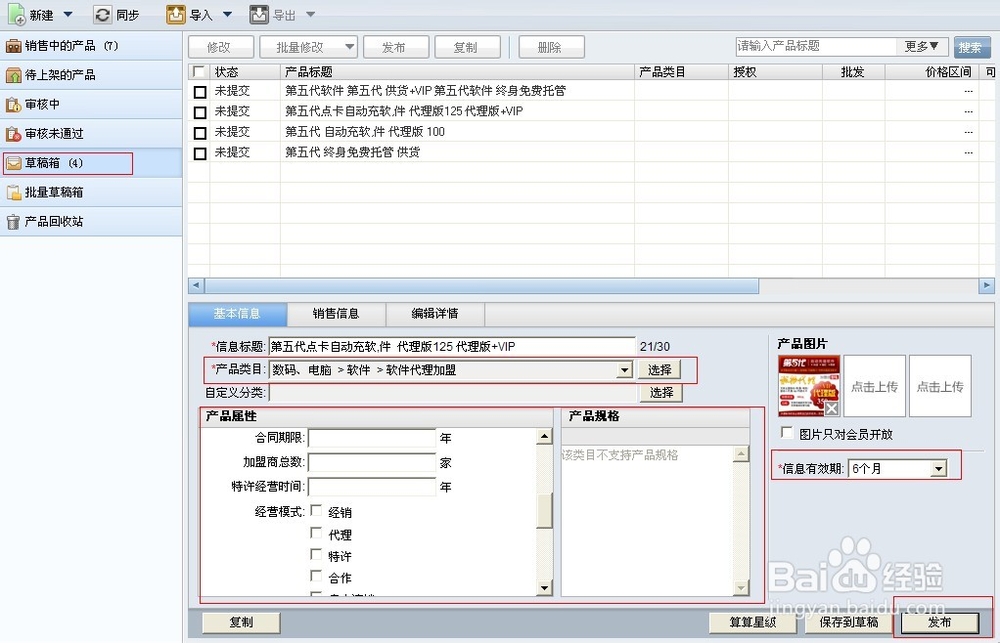The image size is (1000, 643).
Task: Sort by the 产品标题 column header
Action: pyautogui.click(x=457, y=71)
